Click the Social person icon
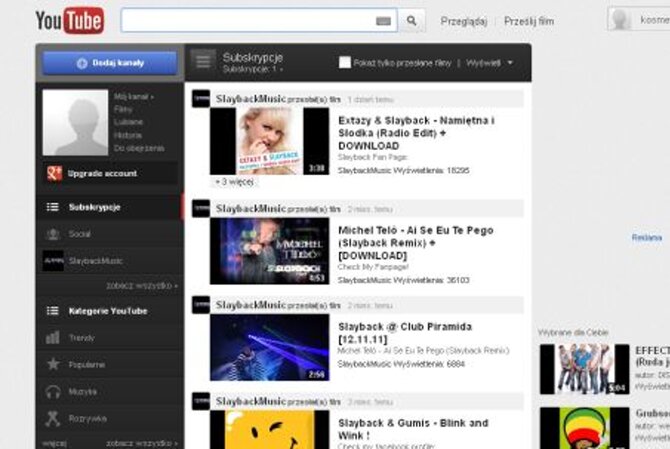Image resolution: width=670 pixels, height=449 pixels. coord(53,234)
